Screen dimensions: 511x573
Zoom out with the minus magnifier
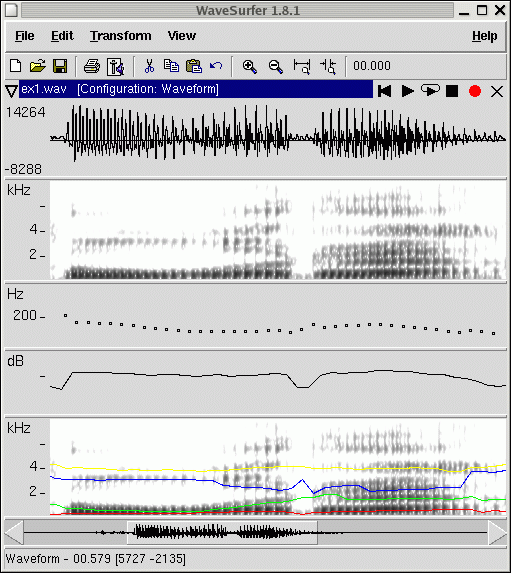coord(275,67)
